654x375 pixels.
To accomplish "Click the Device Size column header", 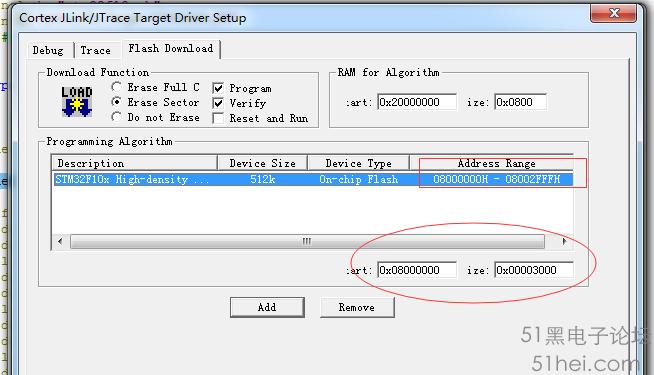I will click(x=262, y=163).
